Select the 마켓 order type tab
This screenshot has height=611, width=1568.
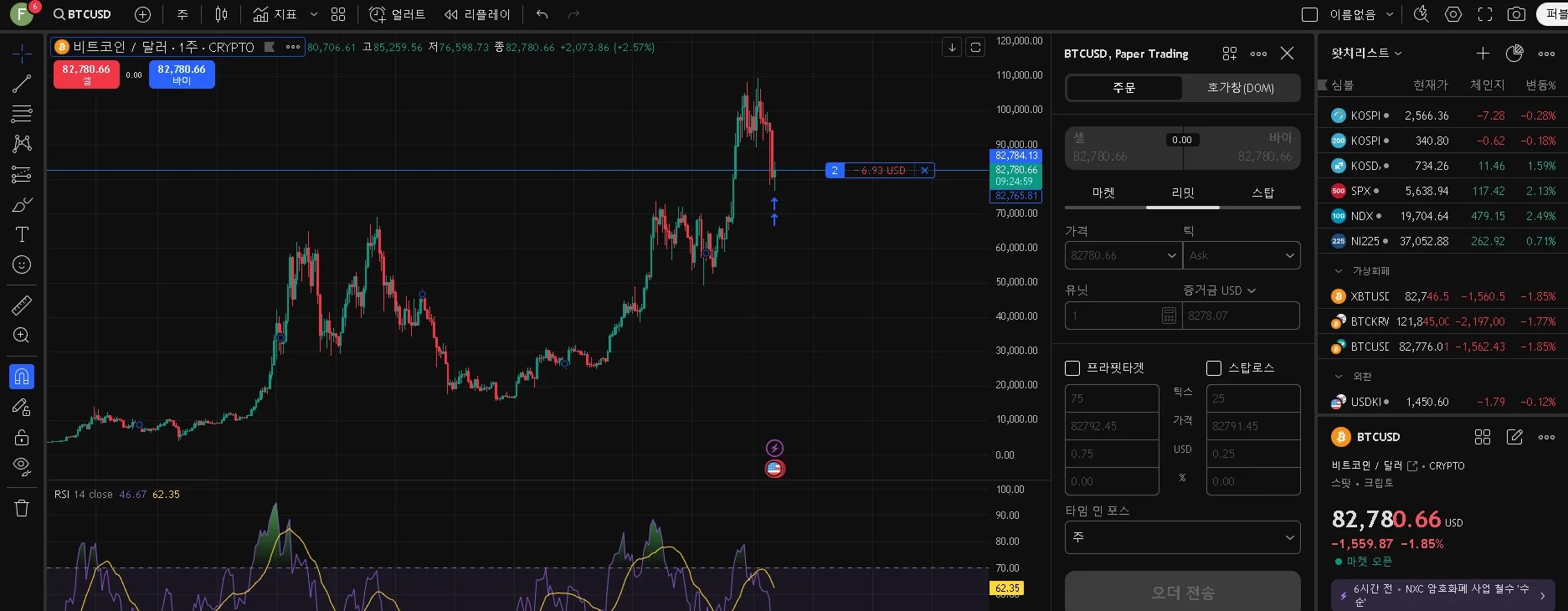coord(1103,193)
